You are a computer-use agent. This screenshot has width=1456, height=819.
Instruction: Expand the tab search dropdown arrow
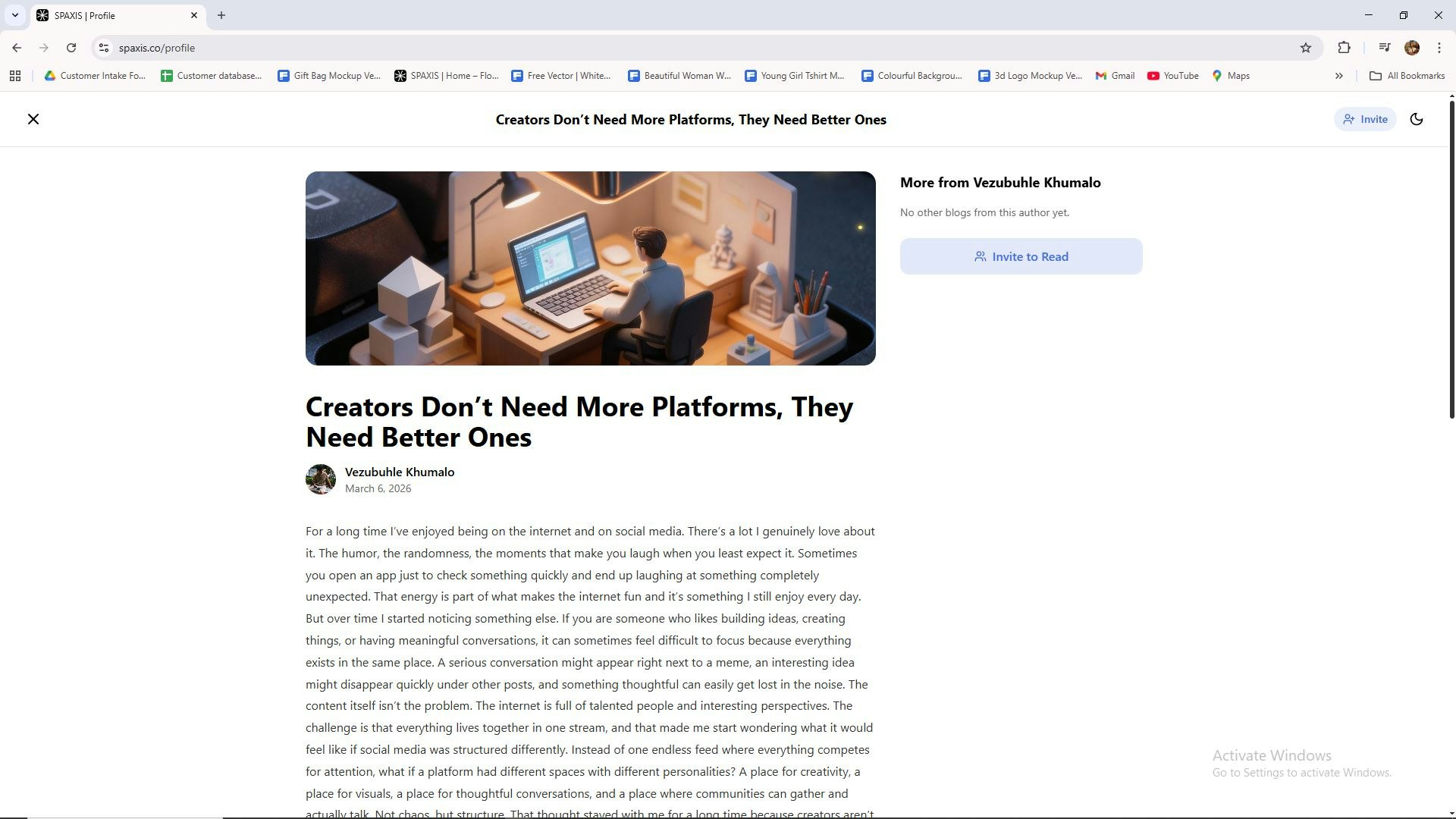coord(14,15)
